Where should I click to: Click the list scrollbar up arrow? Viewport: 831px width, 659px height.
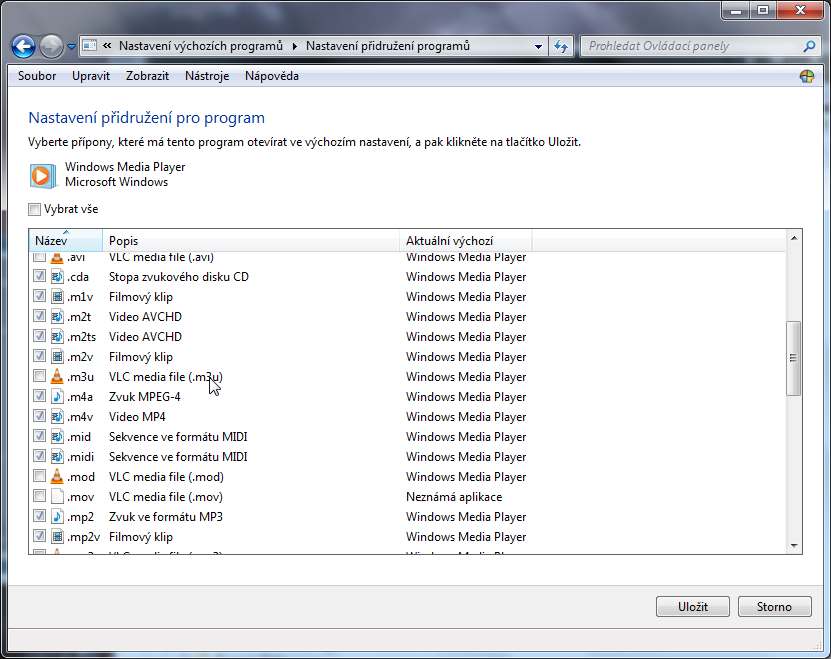[793, 238]
